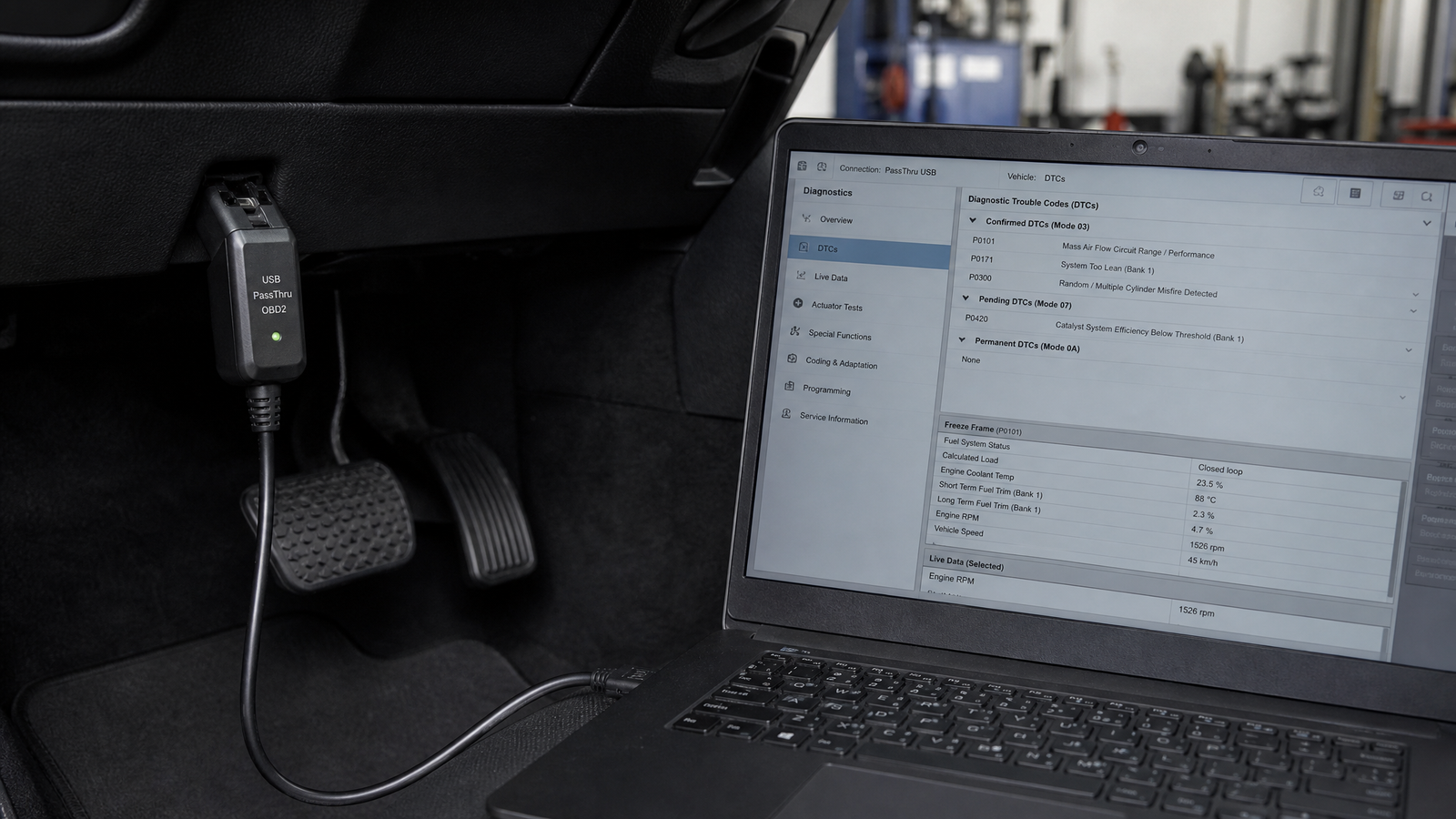
Task: Open Service Information
Action: (834, 419)
